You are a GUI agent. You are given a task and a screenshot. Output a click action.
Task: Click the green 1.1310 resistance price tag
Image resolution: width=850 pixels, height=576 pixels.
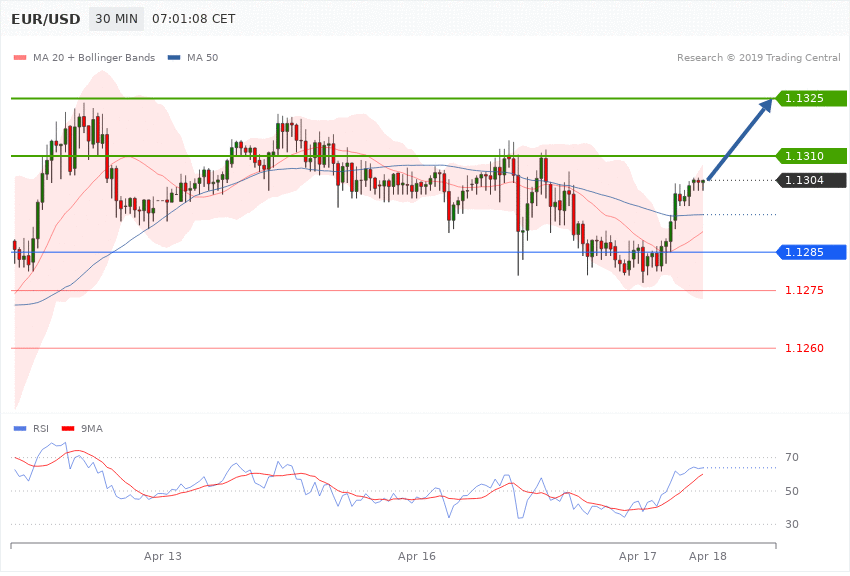tap(810, 156)
